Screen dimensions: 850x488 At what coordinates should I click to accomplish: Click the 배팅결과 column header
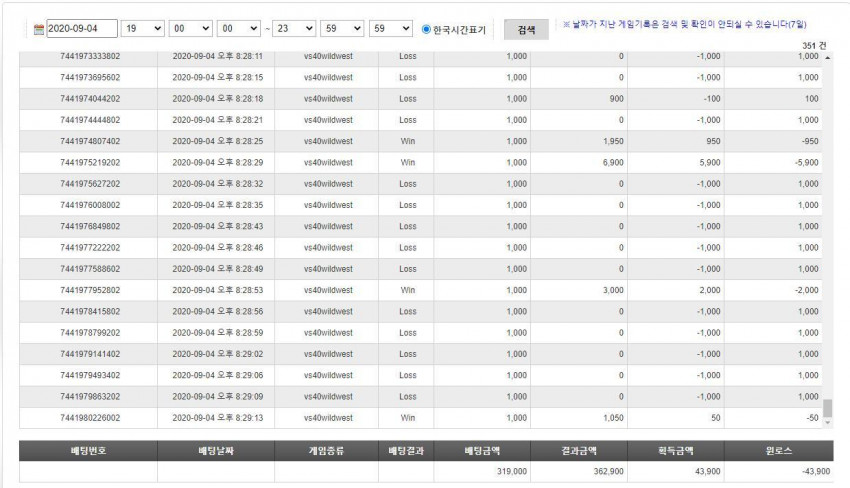pos(406,451)
